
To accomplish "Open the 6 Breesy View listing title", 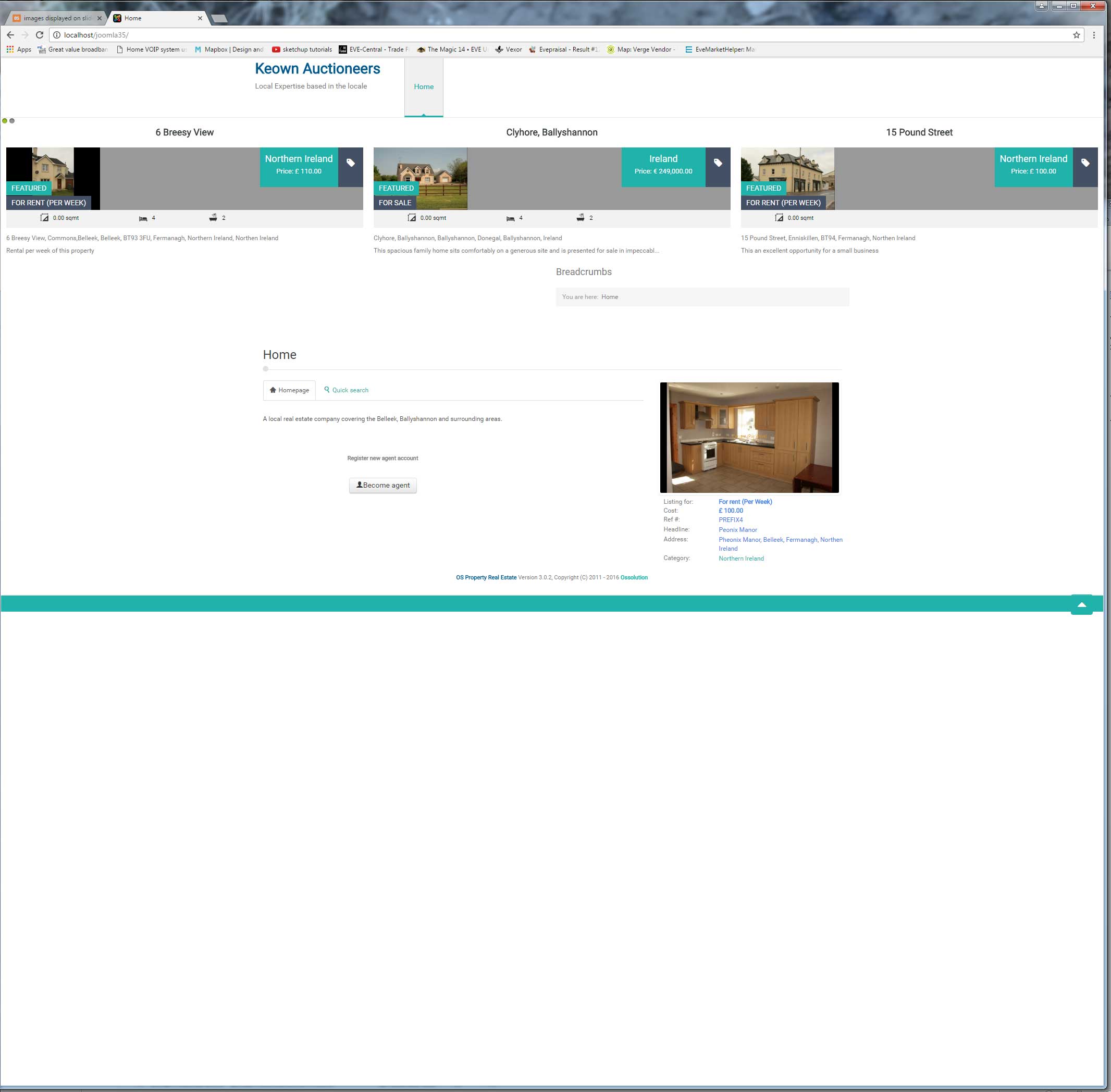I will point(184,132).
